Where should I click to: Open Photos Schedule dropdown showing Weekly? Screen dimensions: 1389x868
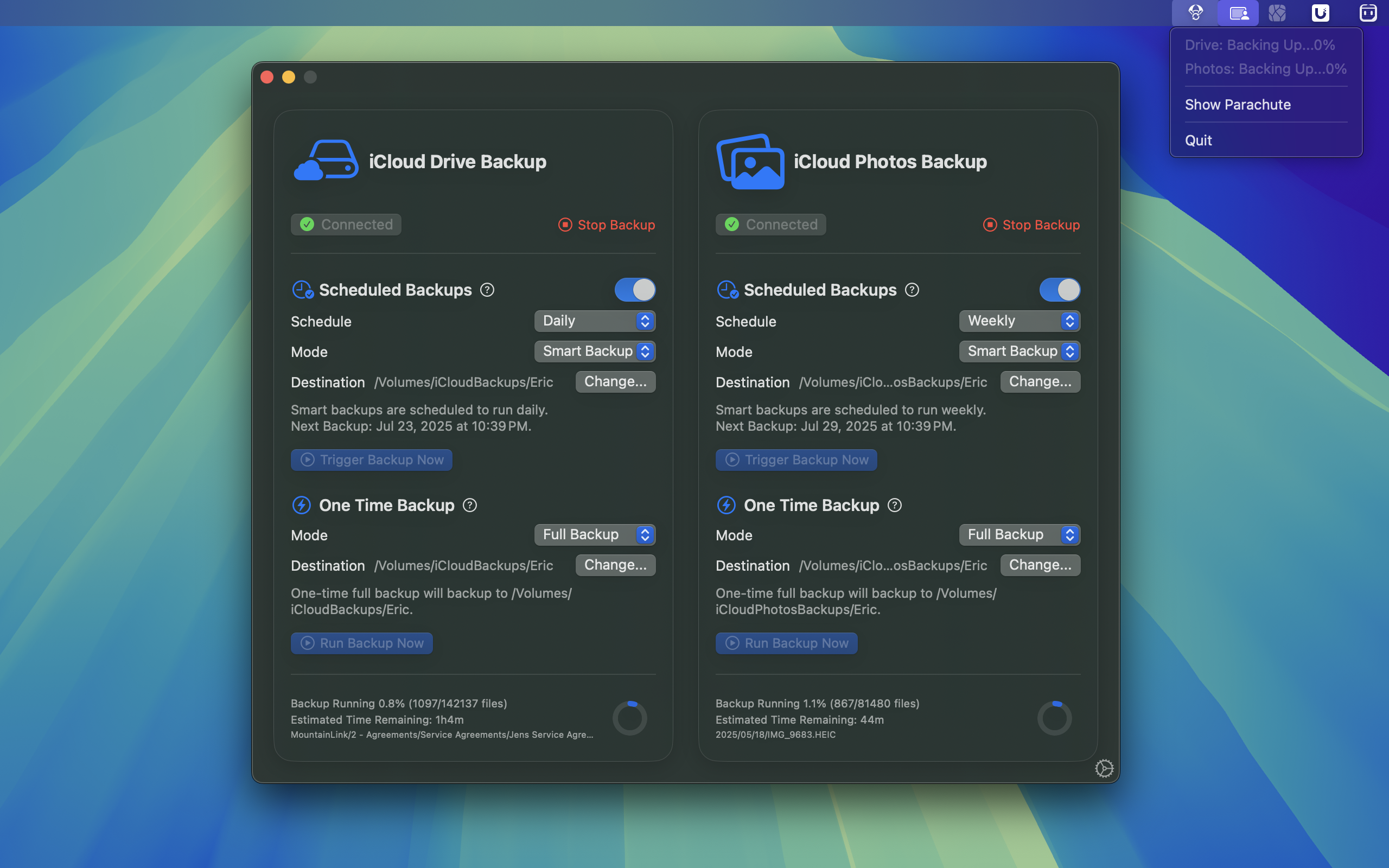click(1020, 321)
